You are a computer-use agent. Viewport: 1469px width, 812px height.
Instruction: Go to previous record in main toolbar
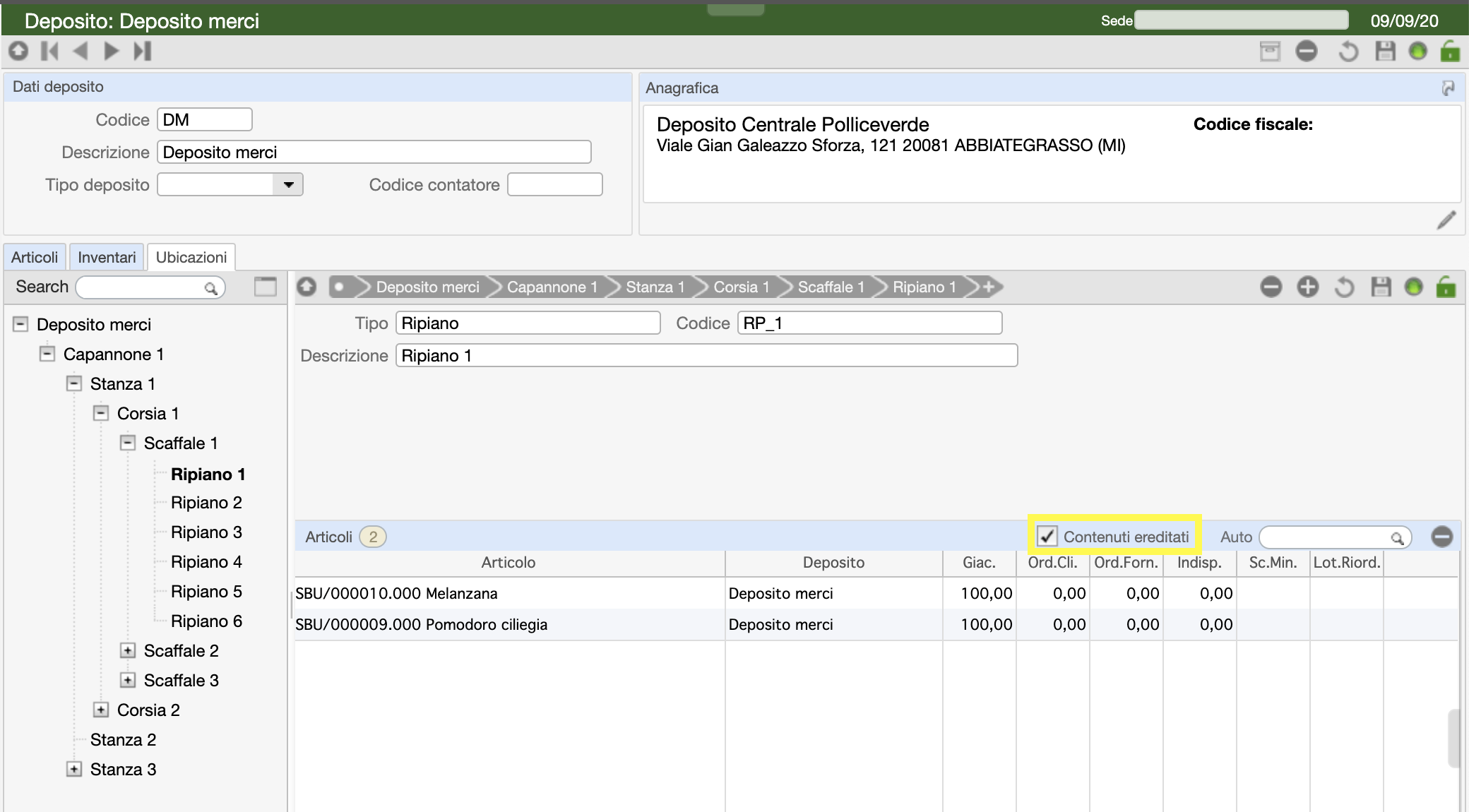pos(81,51)
